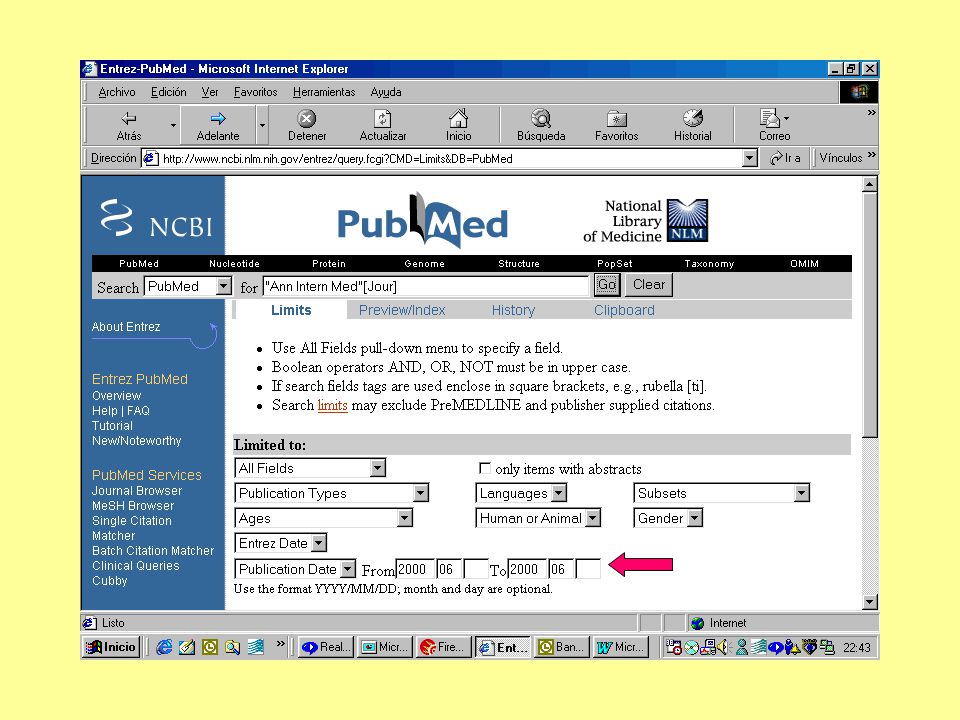
Task: Open the Clinical Queries link
Action: coord(135,566)
